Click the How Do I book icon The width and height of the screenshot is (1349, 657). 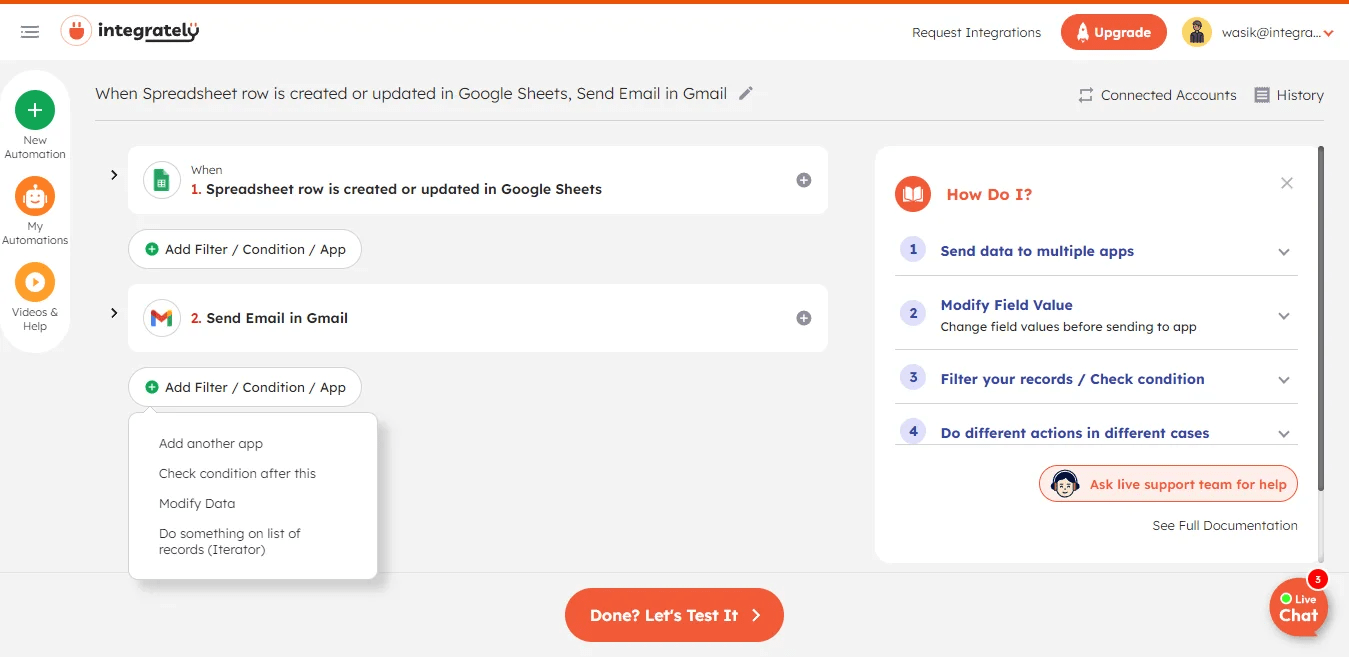(913, 194)
